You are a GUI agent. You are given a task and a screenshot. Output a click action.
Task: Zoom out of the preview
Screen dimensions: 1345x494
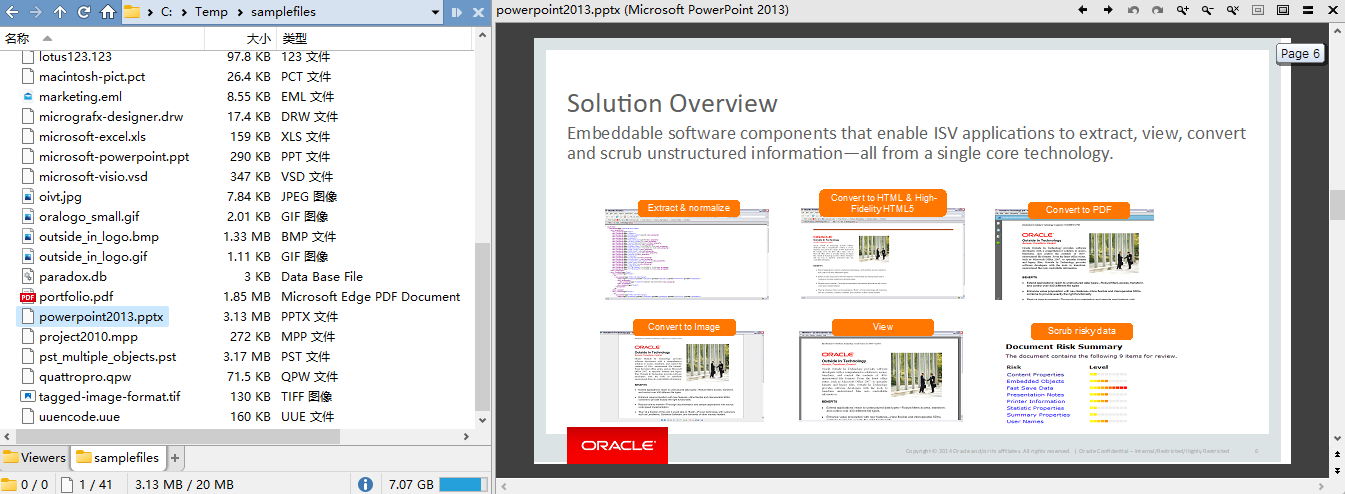(1208, 10)
